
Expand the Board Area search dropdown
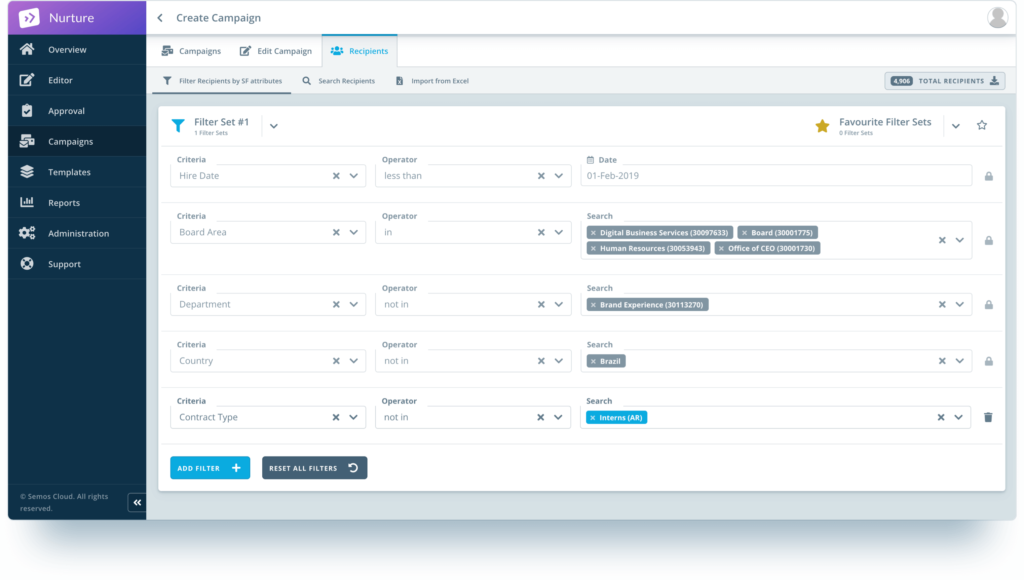point(959,240)
